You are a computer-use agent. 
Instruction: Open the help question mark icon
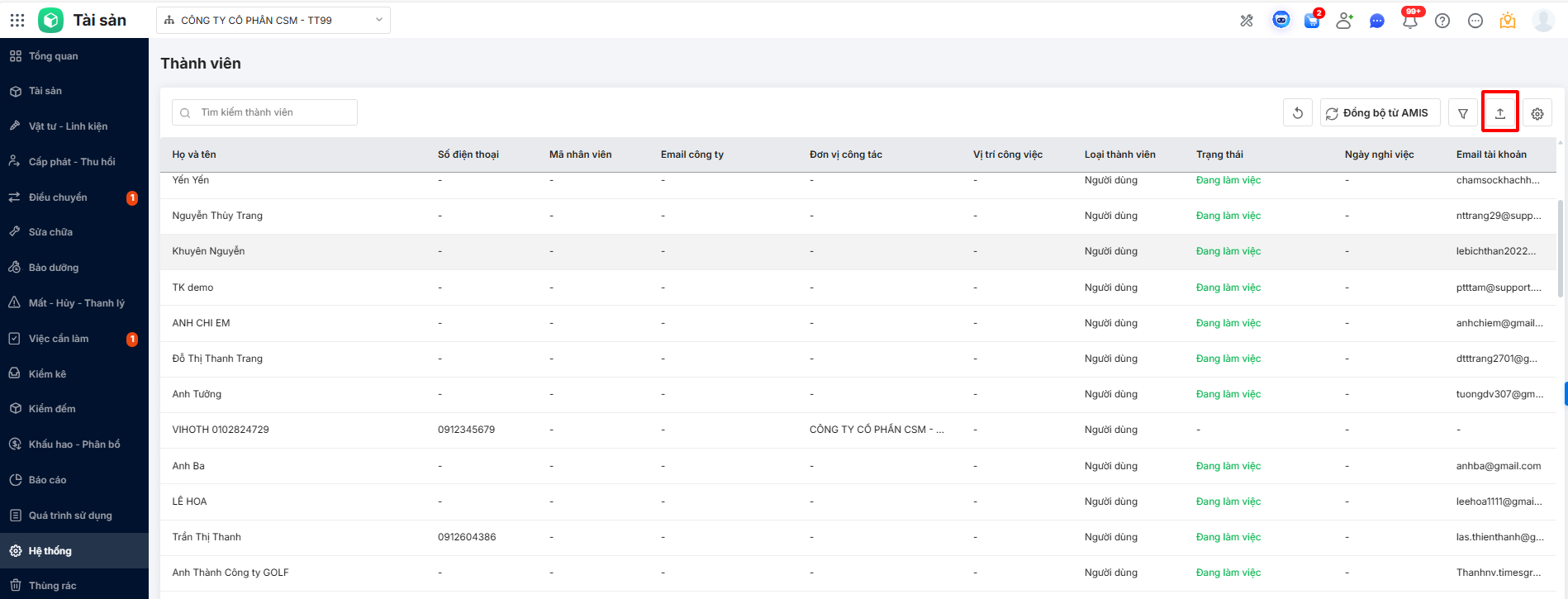point(1442,21)
